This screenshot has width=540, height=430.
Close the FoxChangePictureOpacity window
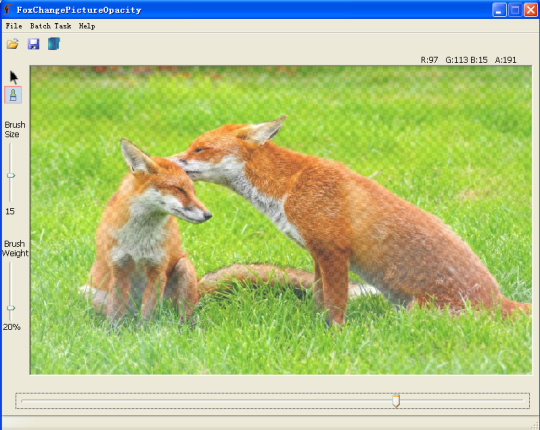(531, 10)
